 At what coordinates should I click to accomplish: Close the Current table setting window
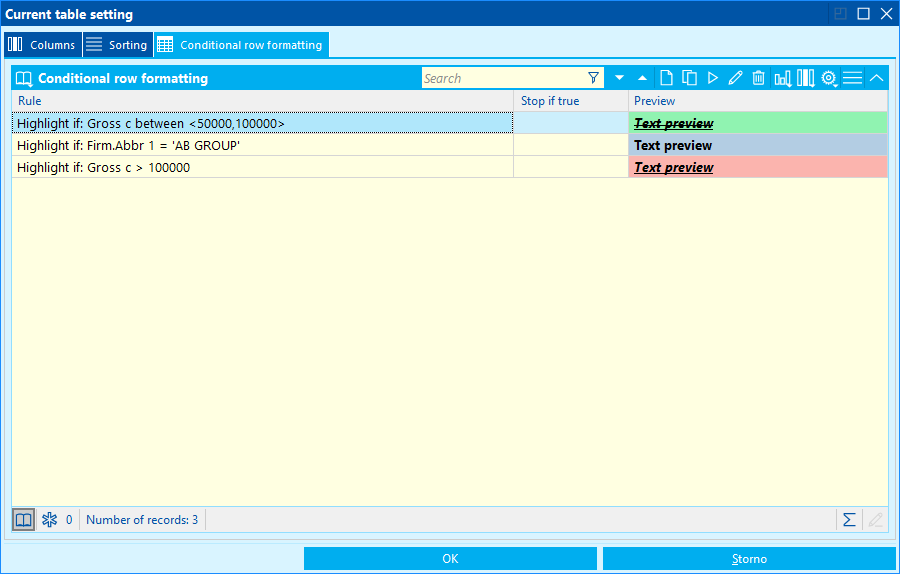(886, 14)
